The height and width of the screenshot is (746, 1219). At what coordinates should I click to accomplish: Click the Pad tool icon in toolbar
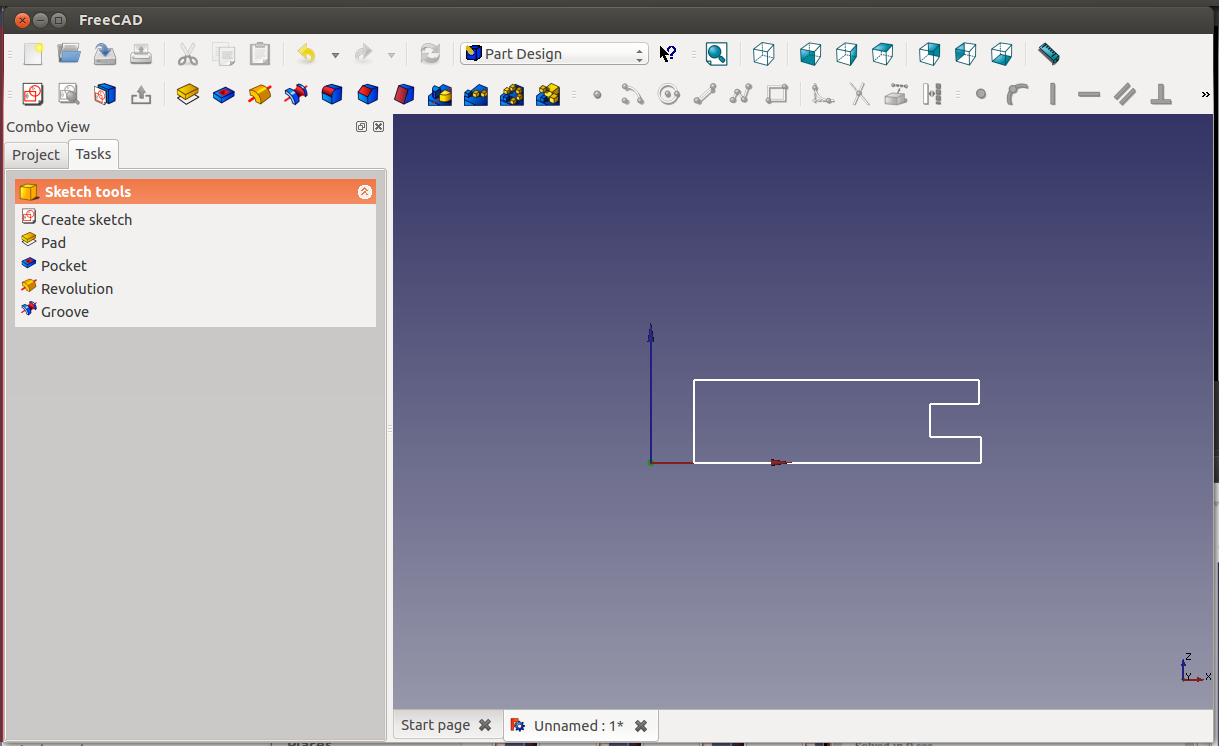pyautogui.click(x=188, y=94)
